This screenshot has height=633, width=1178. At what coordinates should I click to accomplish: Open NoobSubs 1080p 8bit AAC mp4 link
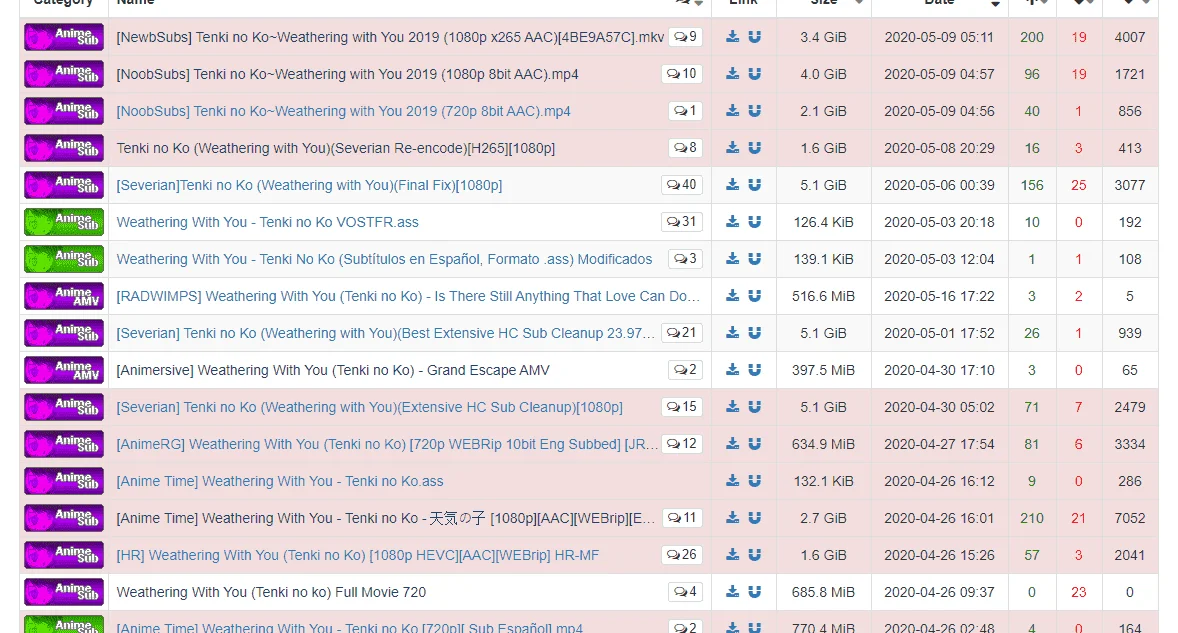[x=347, y=74]
